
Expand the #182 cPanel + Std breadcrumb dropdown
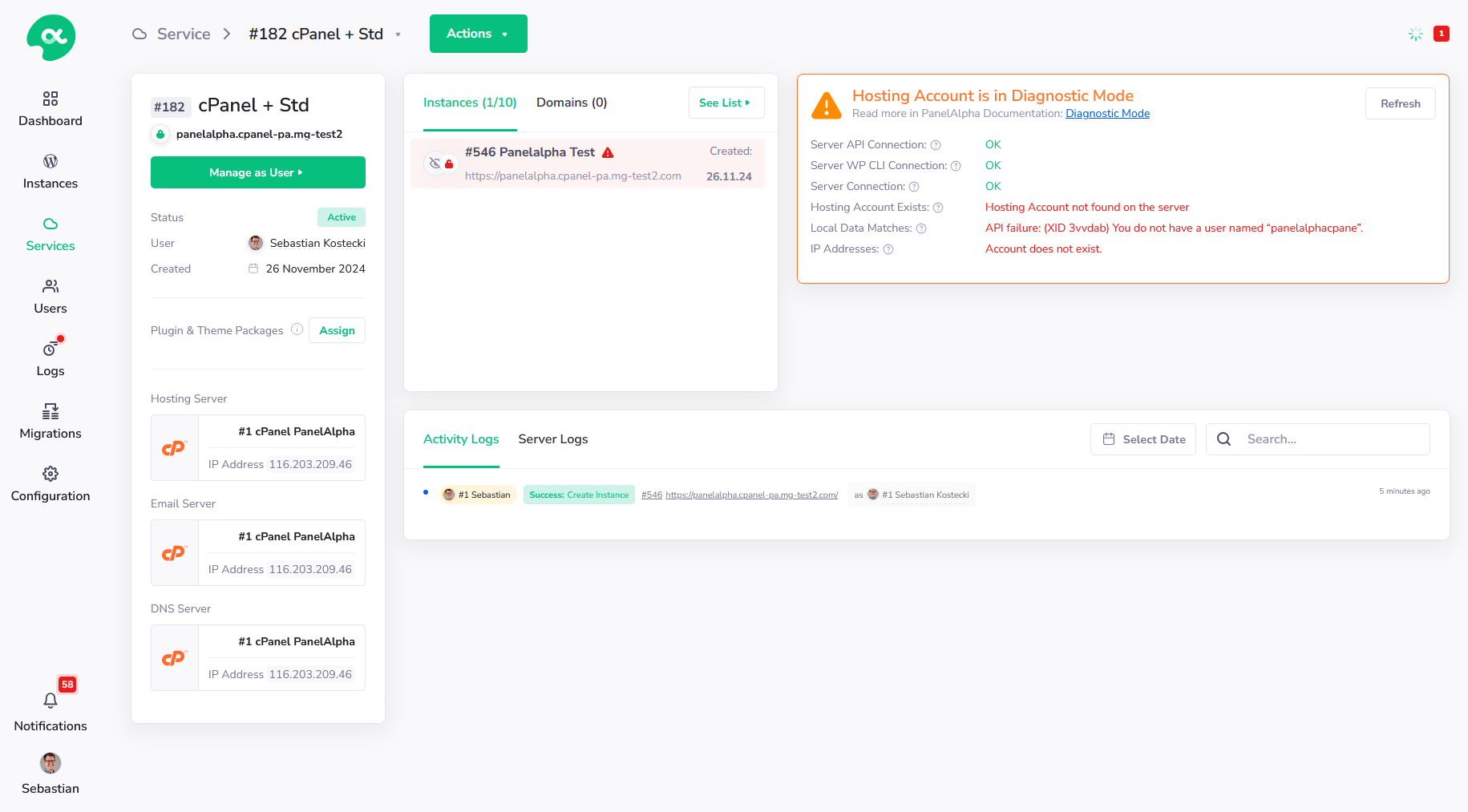tap(398, 34)
